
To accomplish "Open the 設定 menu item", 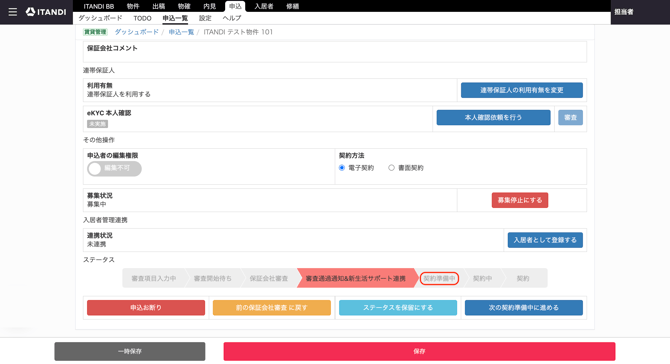I will point(205,18).
